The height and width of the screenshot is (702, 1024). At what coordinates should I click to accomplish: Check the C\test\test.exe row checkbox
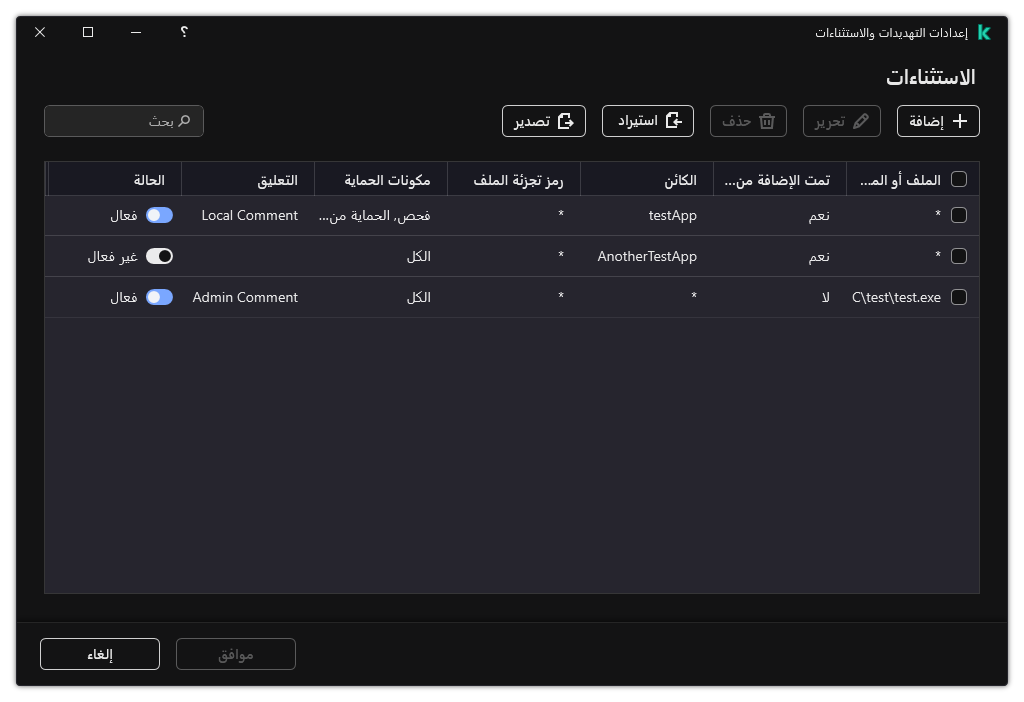(x=959, y=297)
